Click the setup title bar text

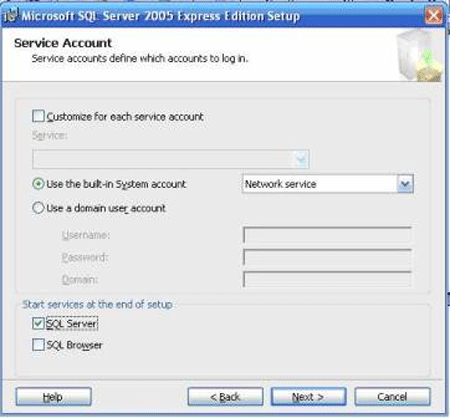tap(161, 16)
